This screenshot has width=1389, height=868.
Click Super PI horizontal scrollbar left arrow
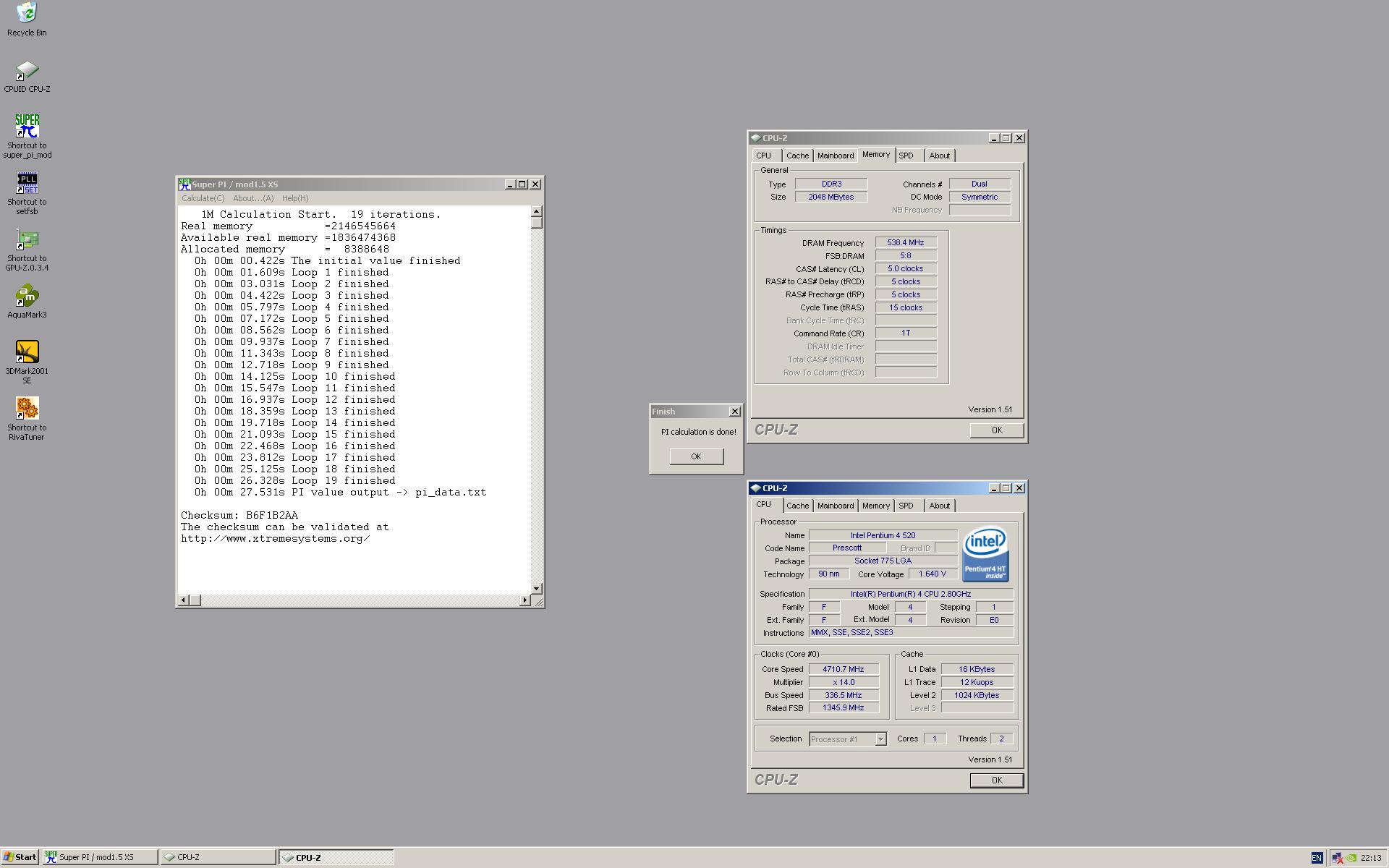[184, 600]
